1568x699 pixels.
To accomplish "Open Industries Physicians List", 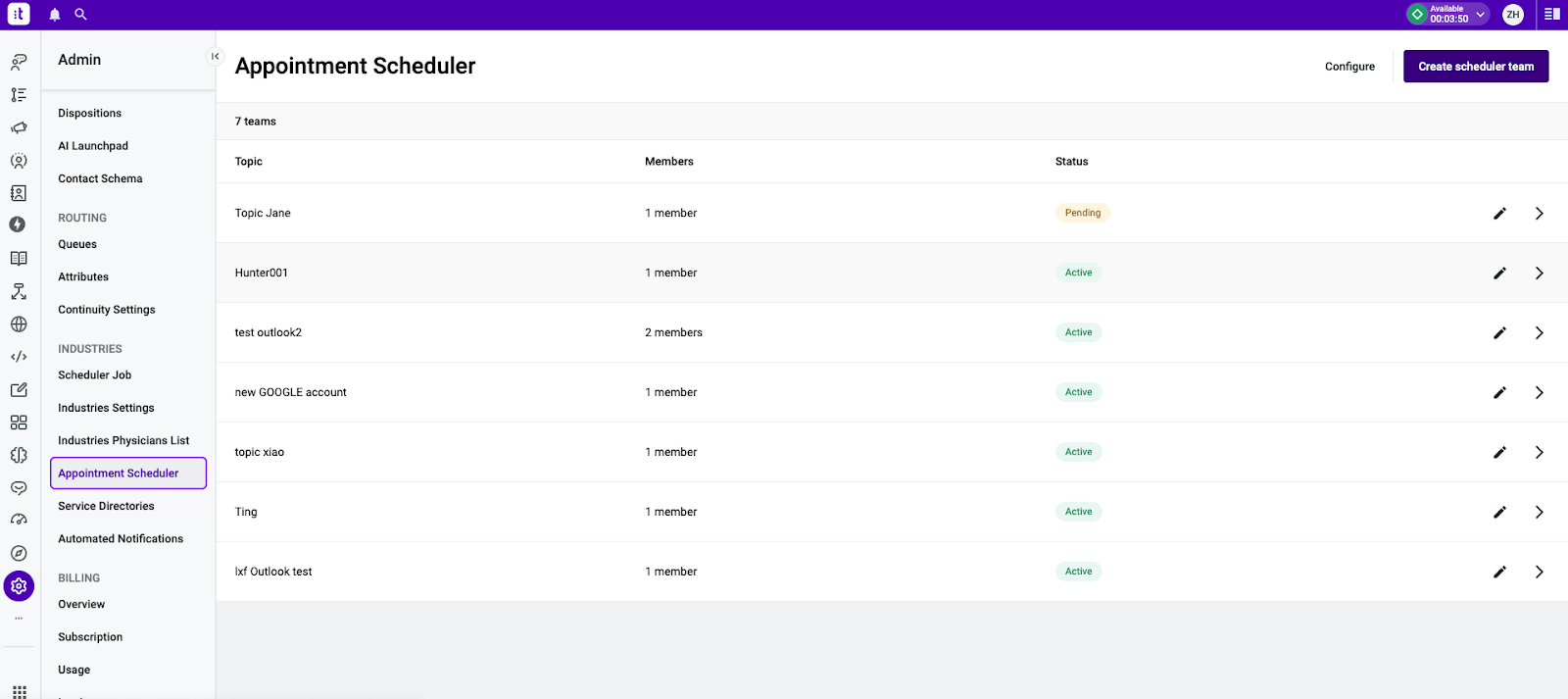I will (123, 440).
